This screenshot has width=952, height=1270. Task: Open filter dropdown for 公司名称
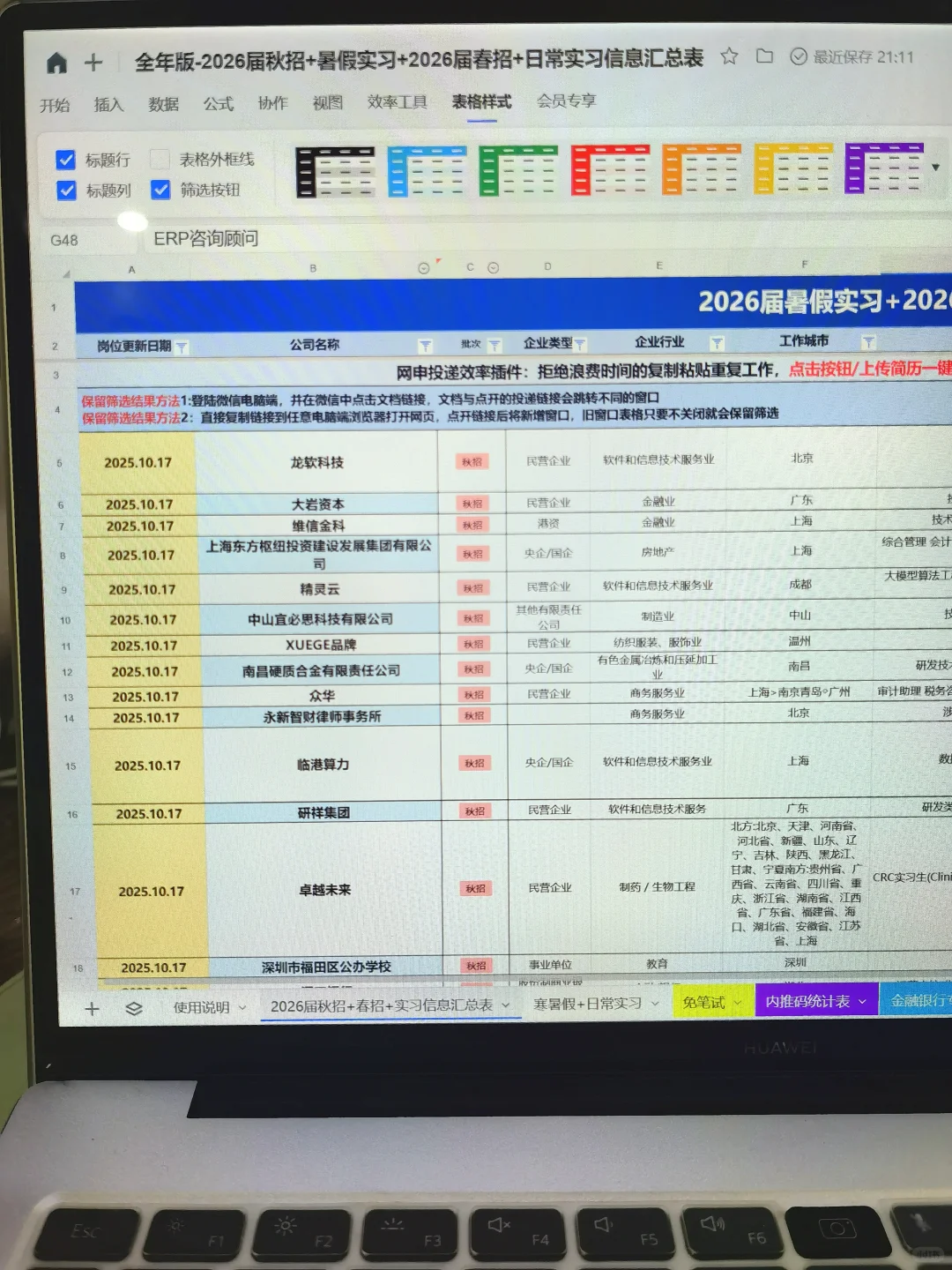point(425,346)
